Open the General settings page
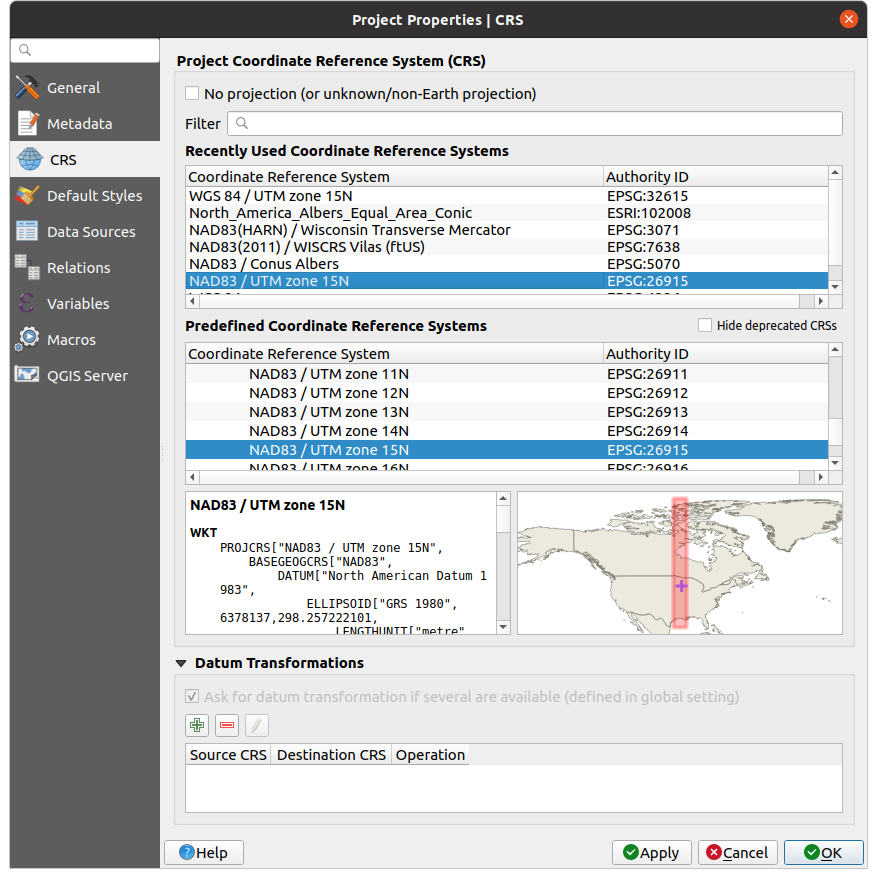 tap(73, 88)
